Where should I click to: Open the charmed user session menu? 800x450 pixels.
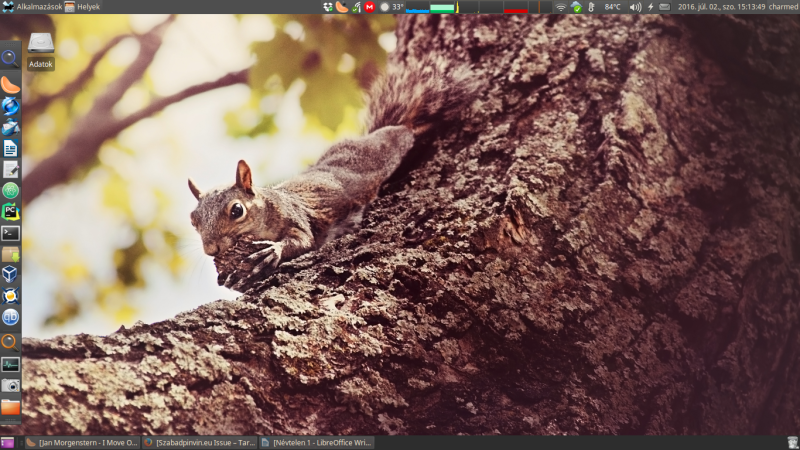[x=784, y=7]
